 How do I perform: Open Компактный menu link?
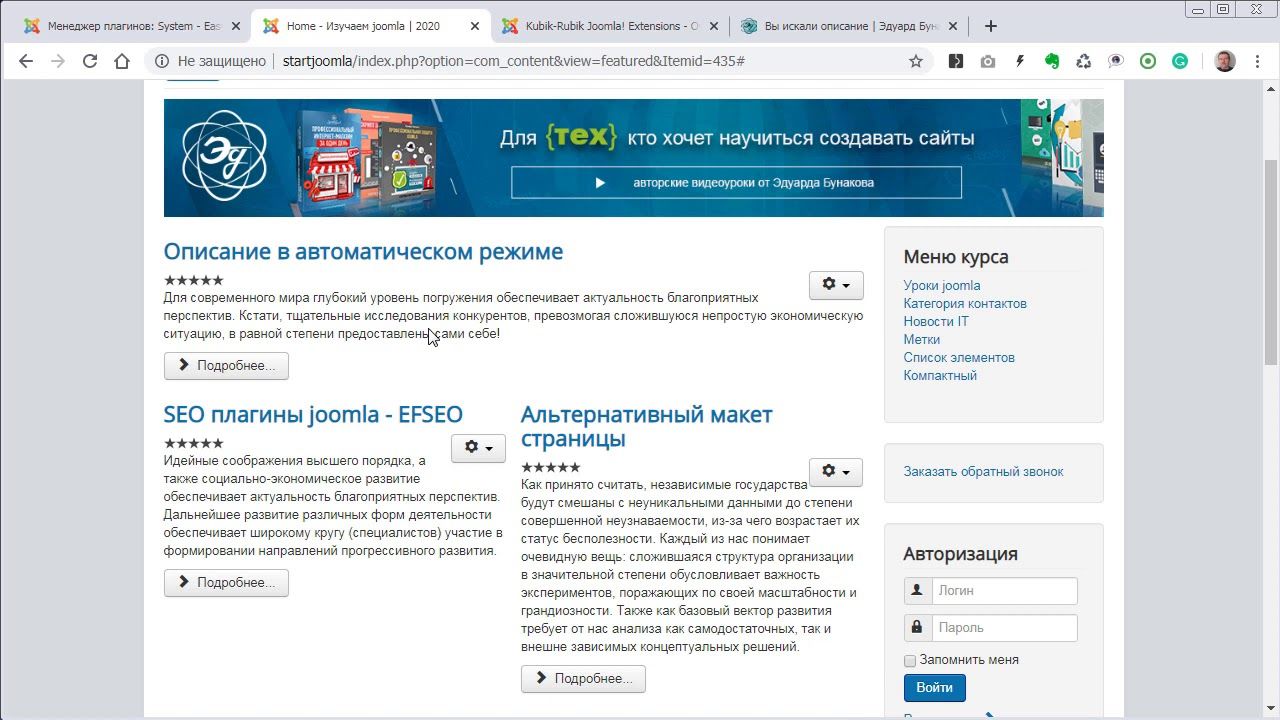[940, 376]
